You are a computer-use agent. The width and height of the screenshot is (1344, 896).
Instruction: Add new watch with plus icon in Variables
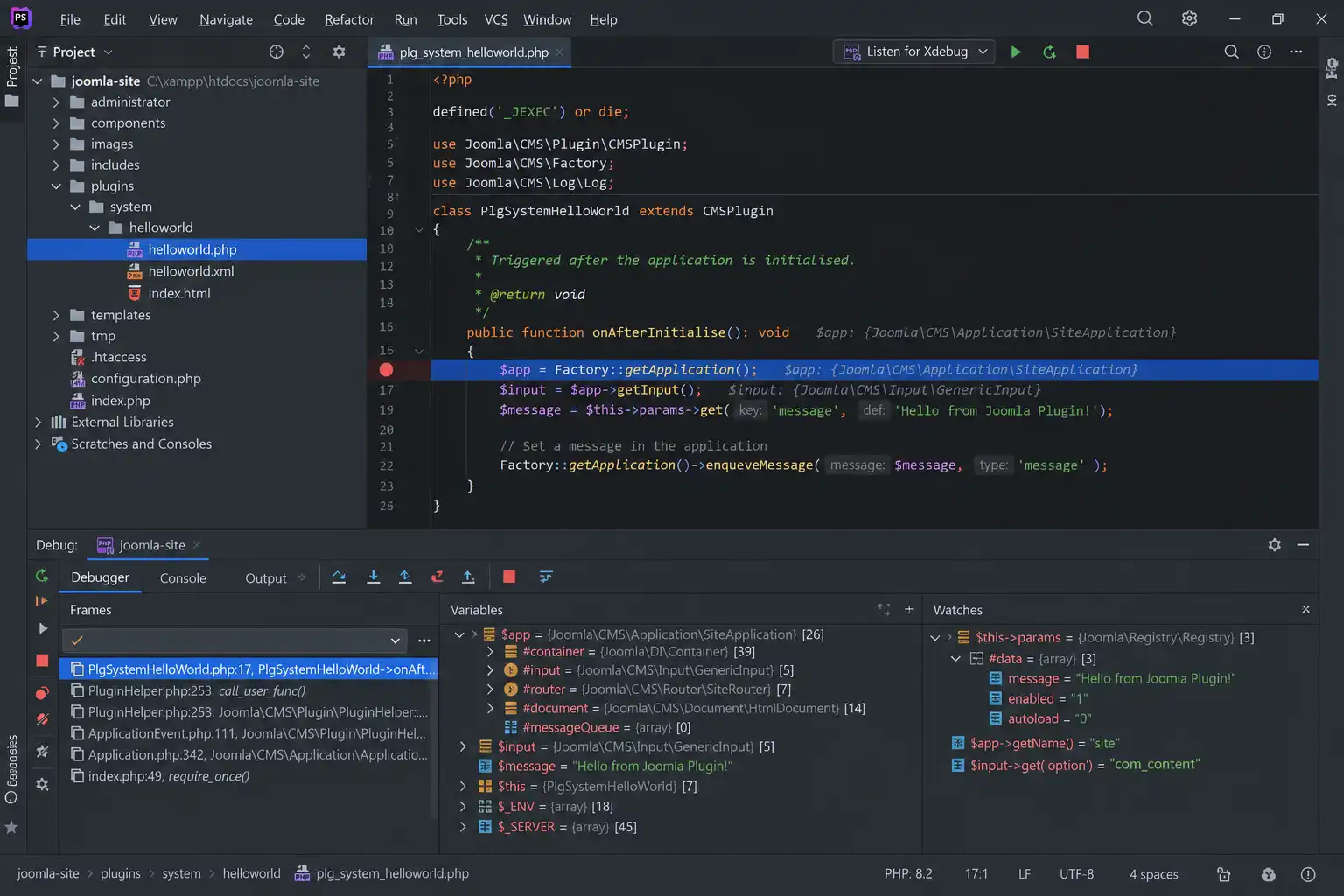[x=909, y=609]
